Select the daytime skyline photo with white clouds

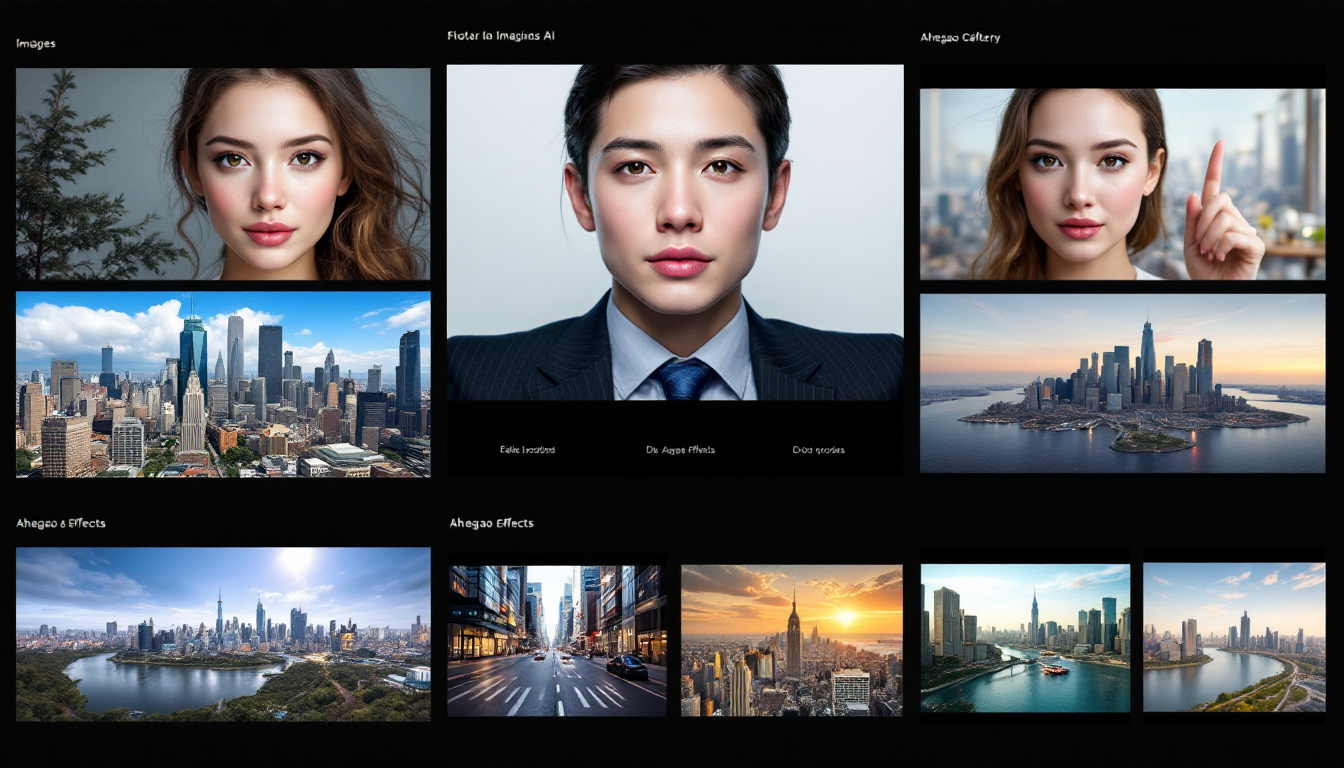tap(223, 384)
